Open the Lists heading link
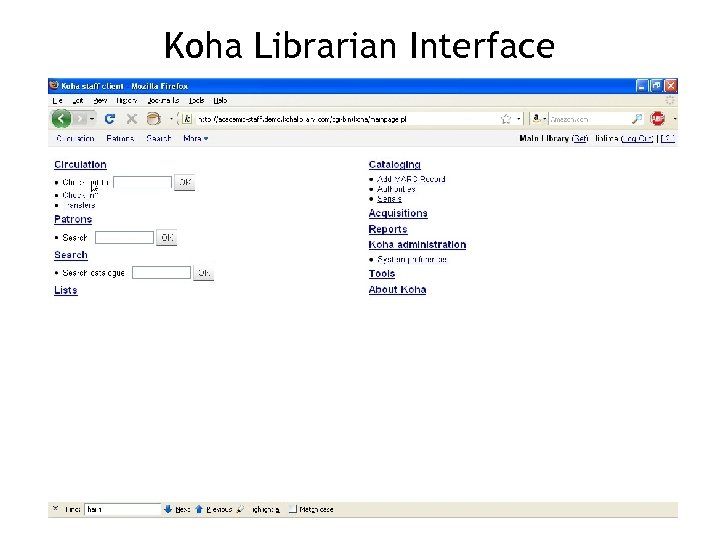Viewport: 720px width, 540px height. coord(66,290)
